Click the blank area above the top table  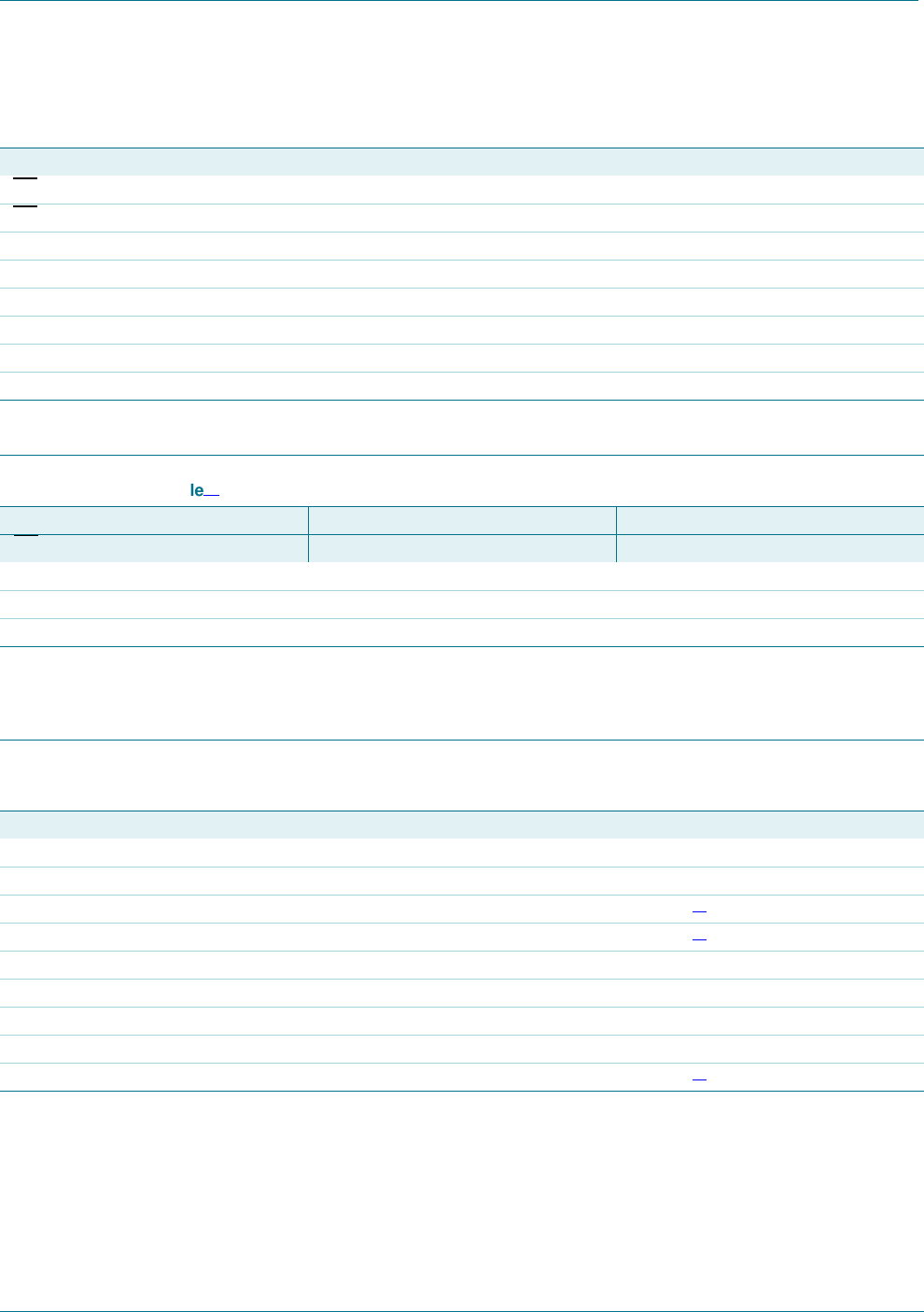pos(462,75)
